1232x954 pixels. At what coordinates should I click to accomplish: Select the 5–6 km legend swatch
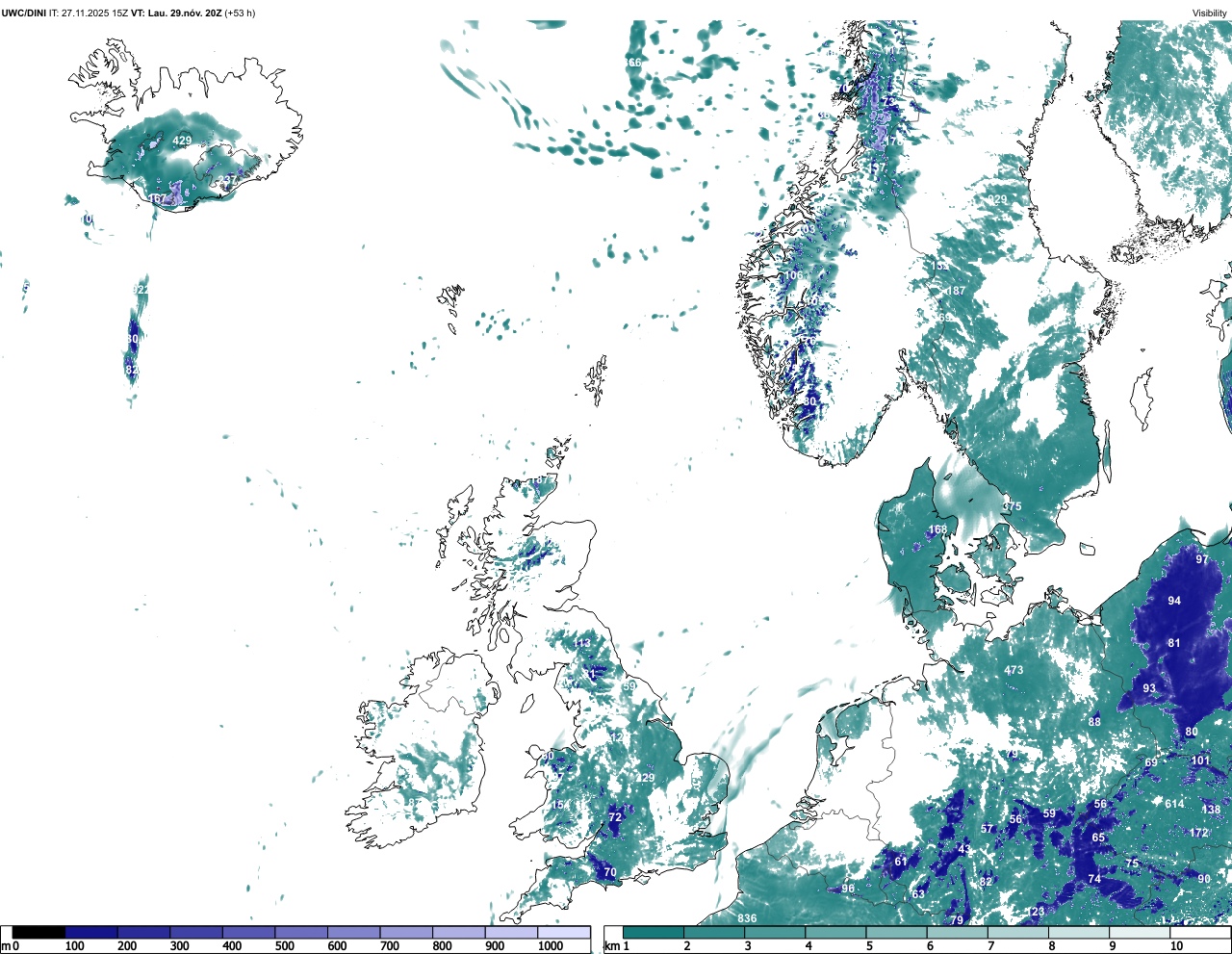tap(897, 933)
